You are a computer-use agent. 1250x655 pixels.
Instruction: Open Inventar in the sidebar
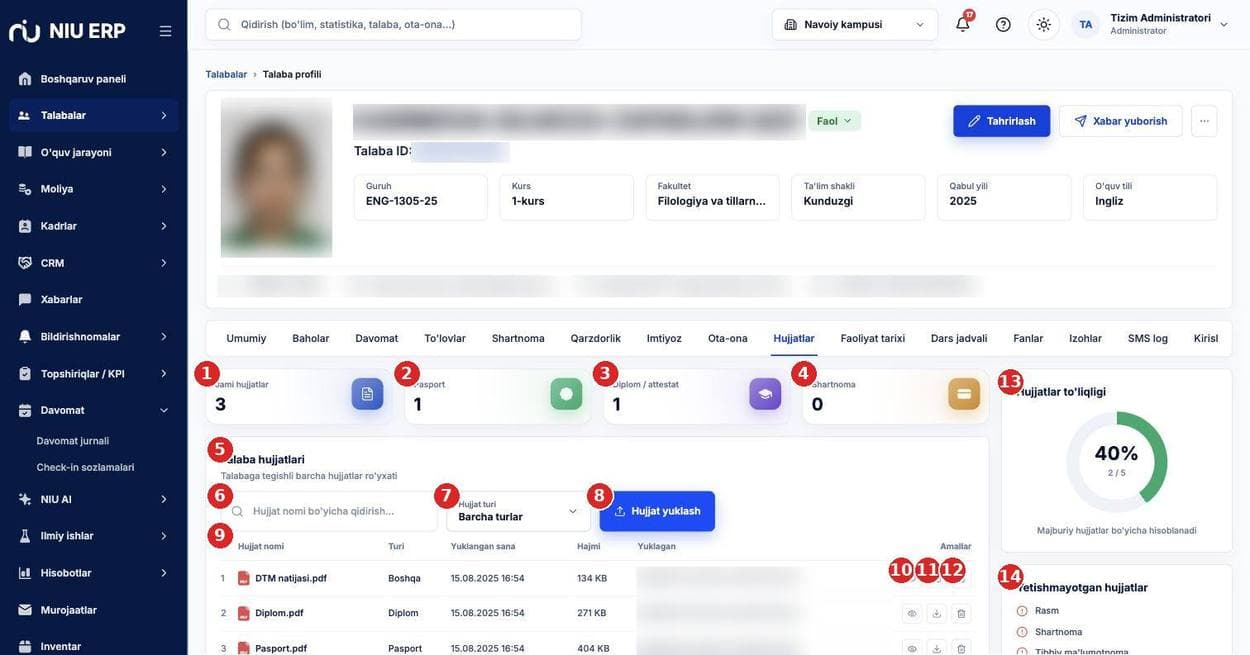pyautogui.click(x=94, y=646)
